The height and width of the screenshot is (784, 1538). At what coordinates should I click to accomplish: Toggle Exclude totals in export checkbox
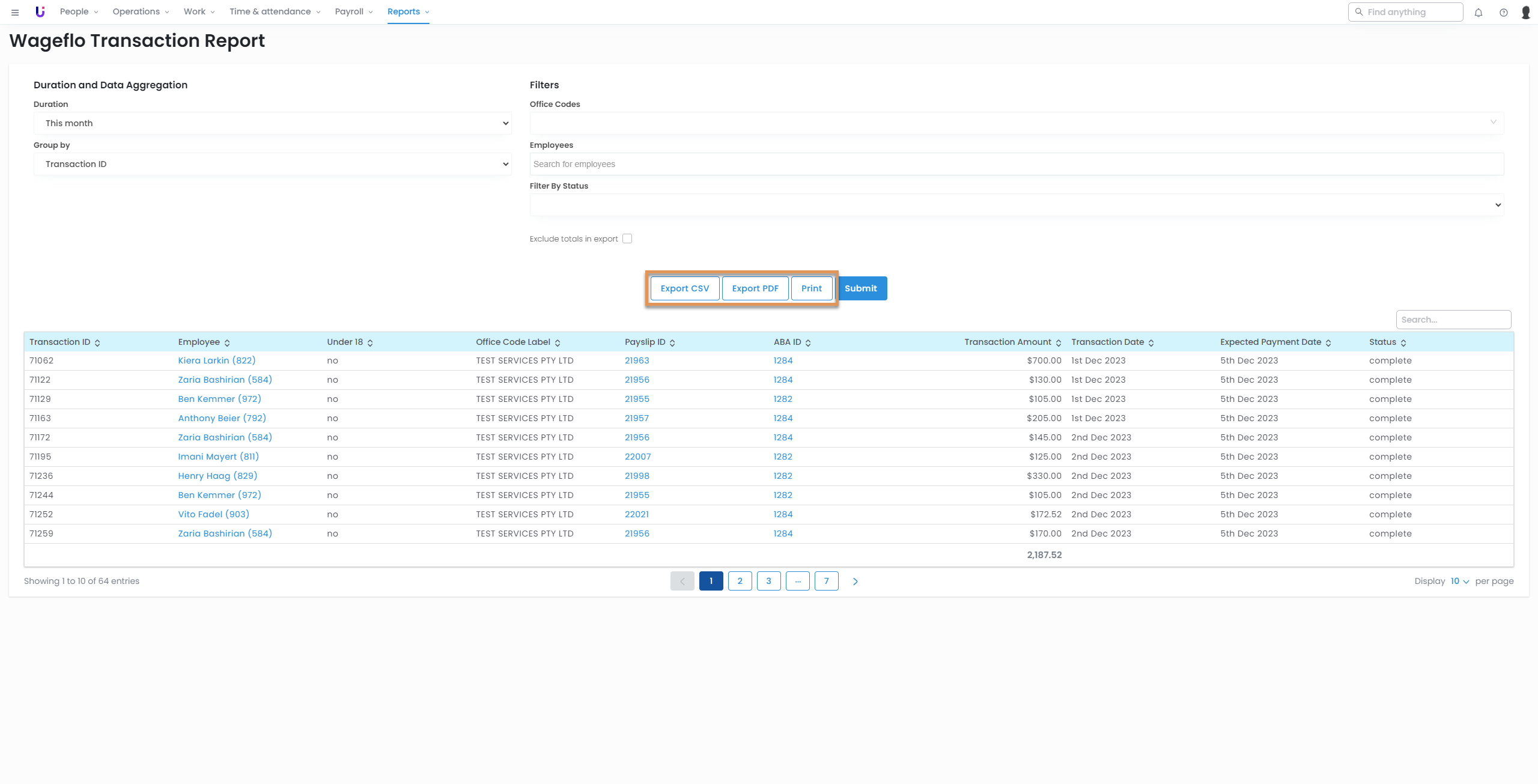click(x=627, y=239)
